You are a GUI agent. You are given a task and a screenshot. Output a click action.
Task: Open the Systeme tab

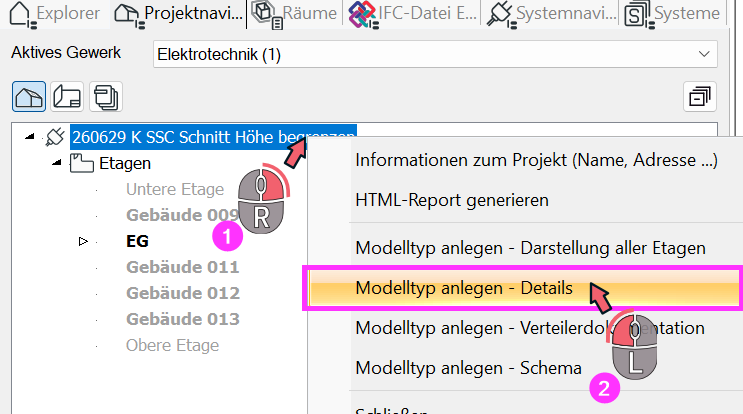[673, 13]
